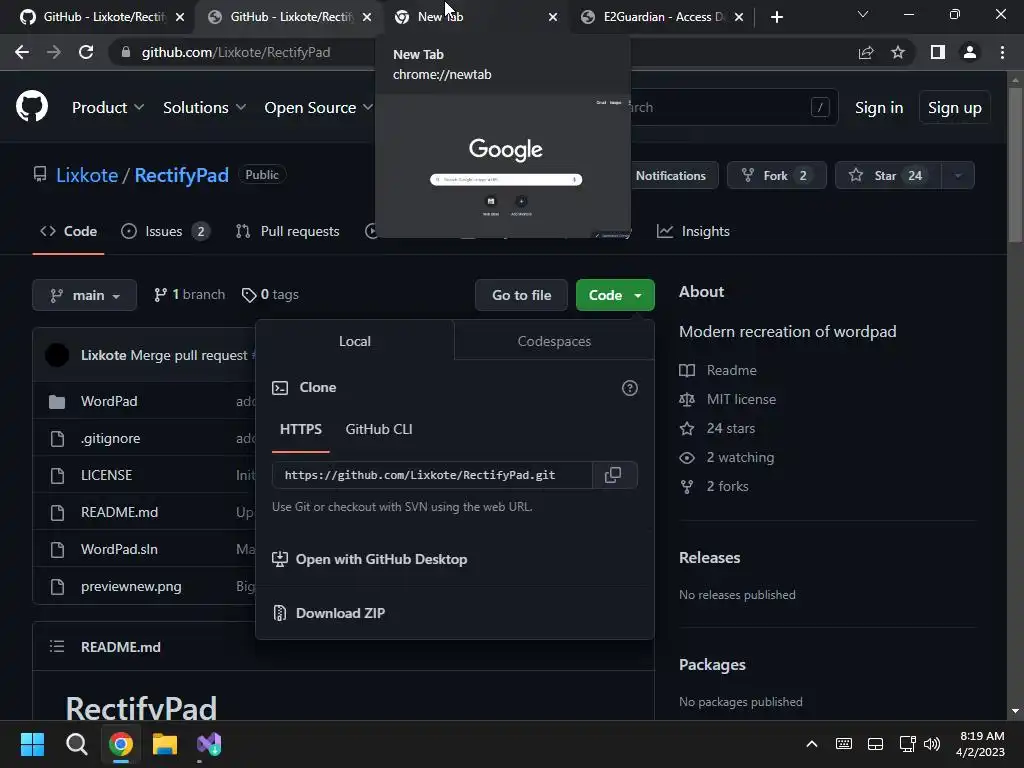Open the main branch selector
This screenshot has width=1024, height=768.
click(x=84, y=295)
